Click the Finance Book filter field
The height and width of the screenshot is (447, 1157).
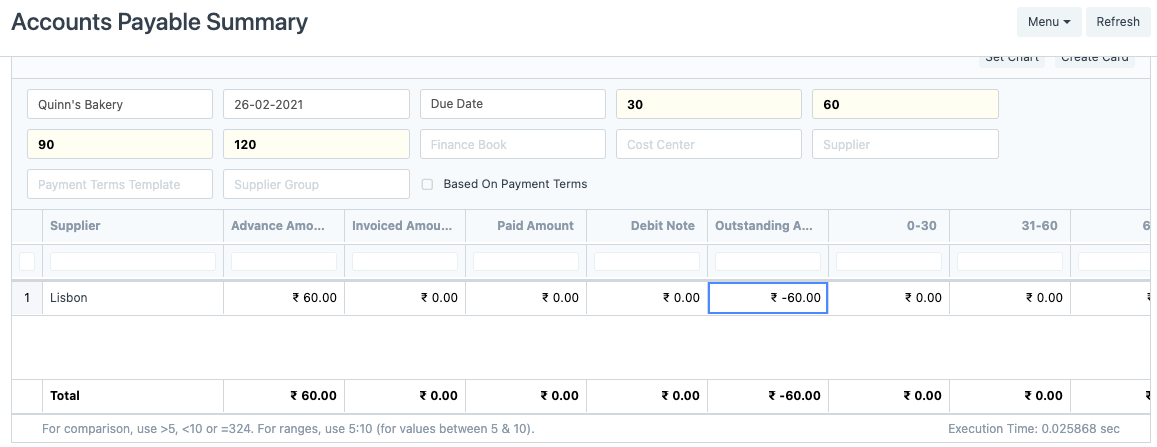click(512, 144)
